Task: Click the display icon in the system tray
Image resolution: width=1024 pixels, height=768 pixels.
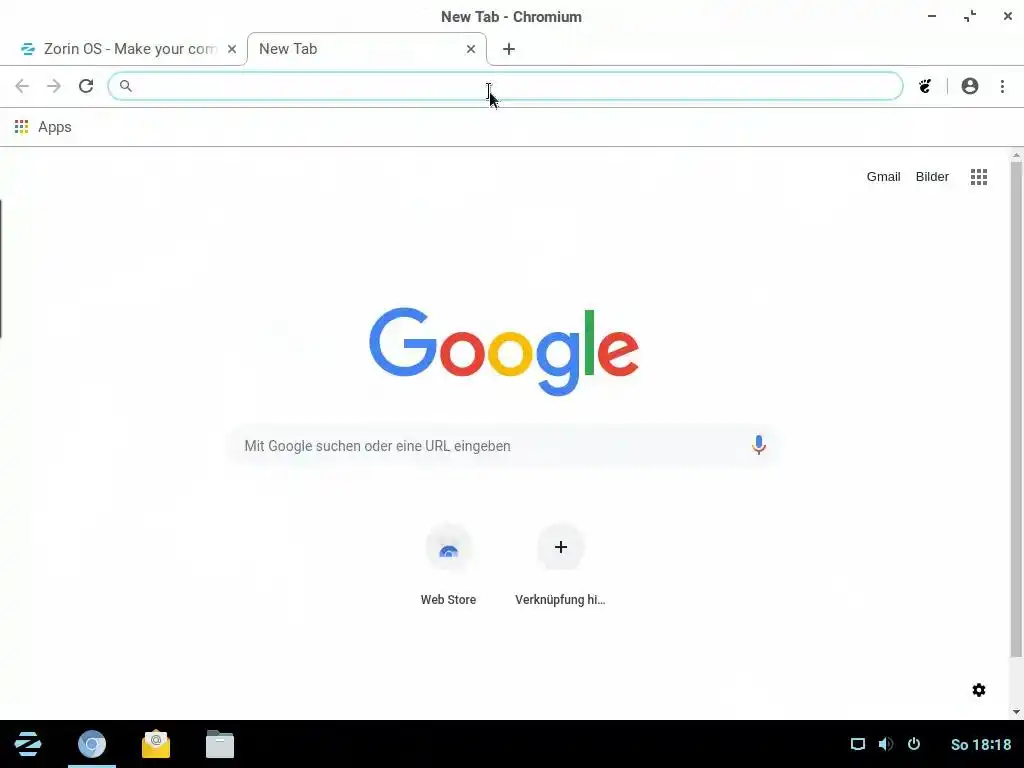Action: [857, 744]
